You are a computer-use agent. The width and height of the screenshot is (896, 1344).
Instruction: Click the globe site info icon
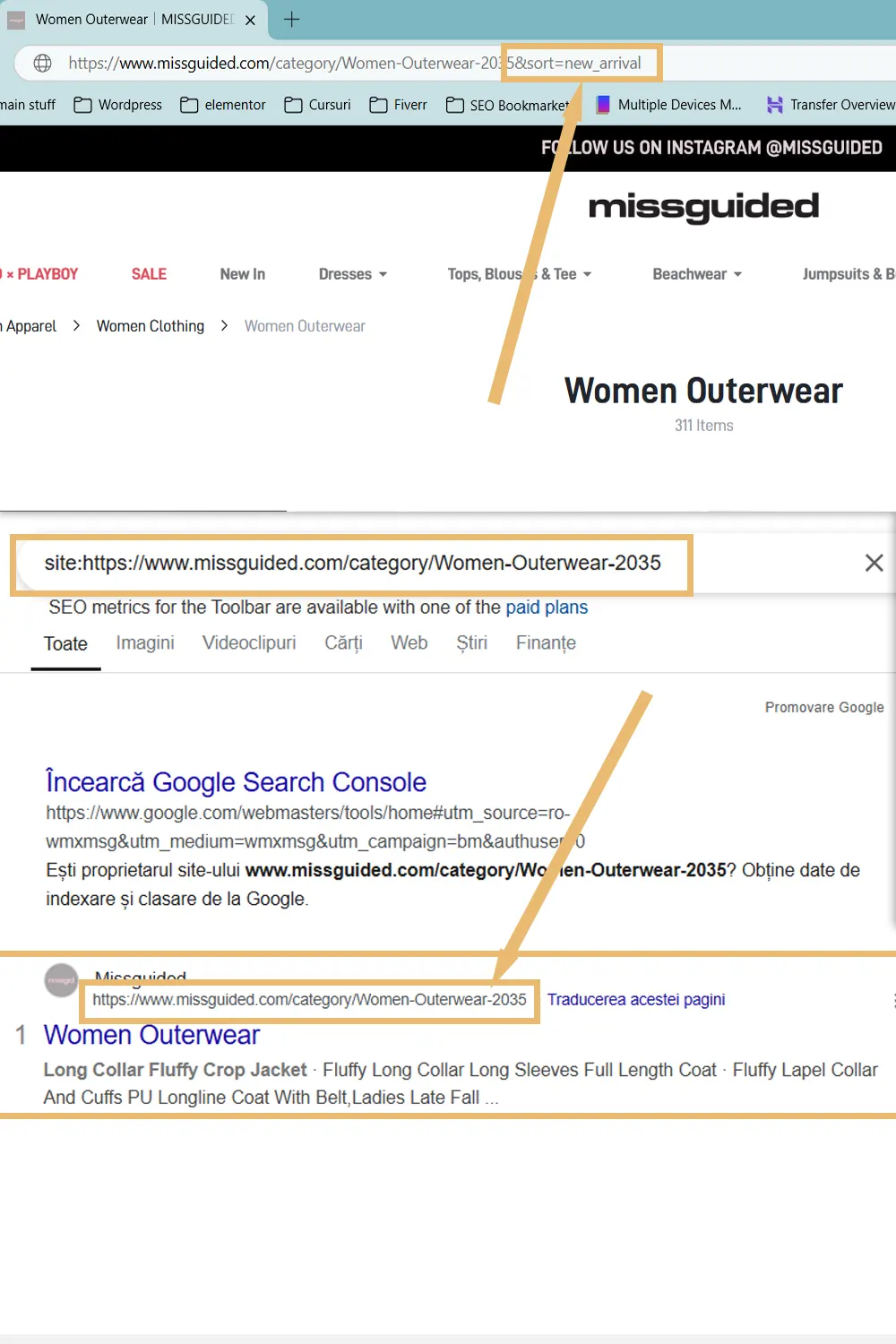click(42, 64)
